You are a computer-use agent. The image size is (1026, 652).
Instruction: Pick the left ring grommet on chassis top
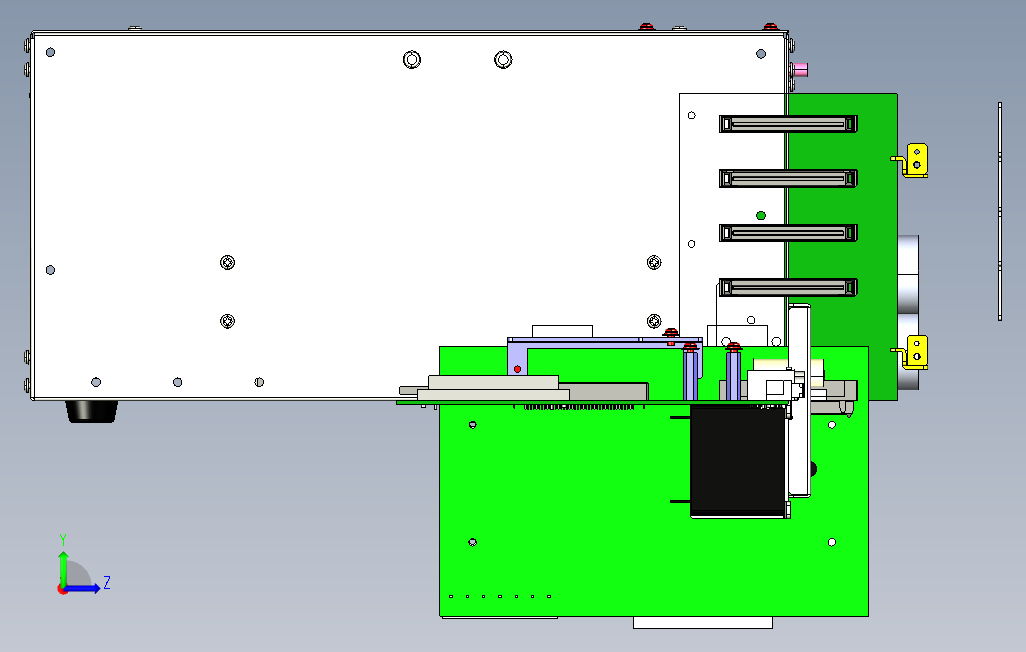pyautogui.click(x=412, y=60)
